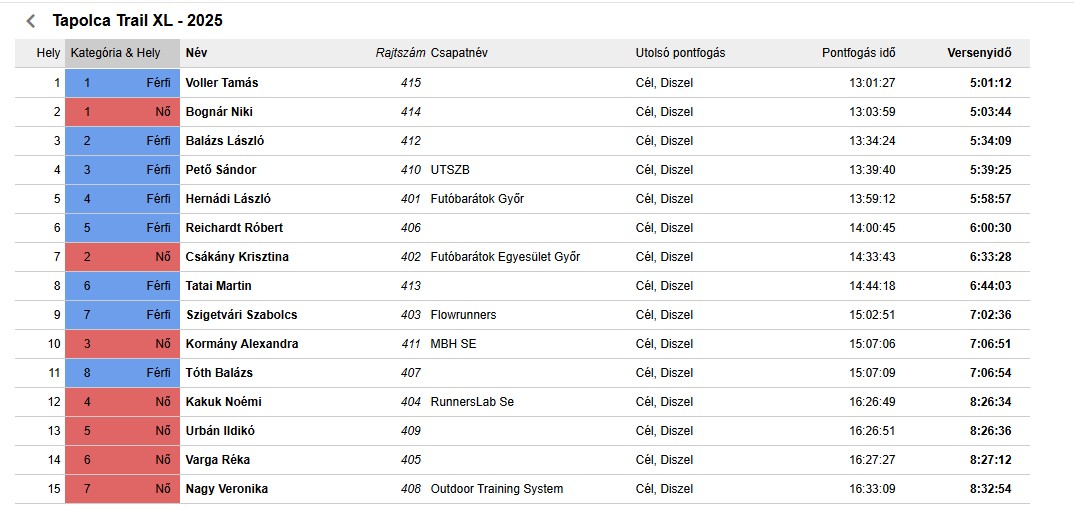
Task: Click the Utolsó pontfogás column header
Action: 680,53
